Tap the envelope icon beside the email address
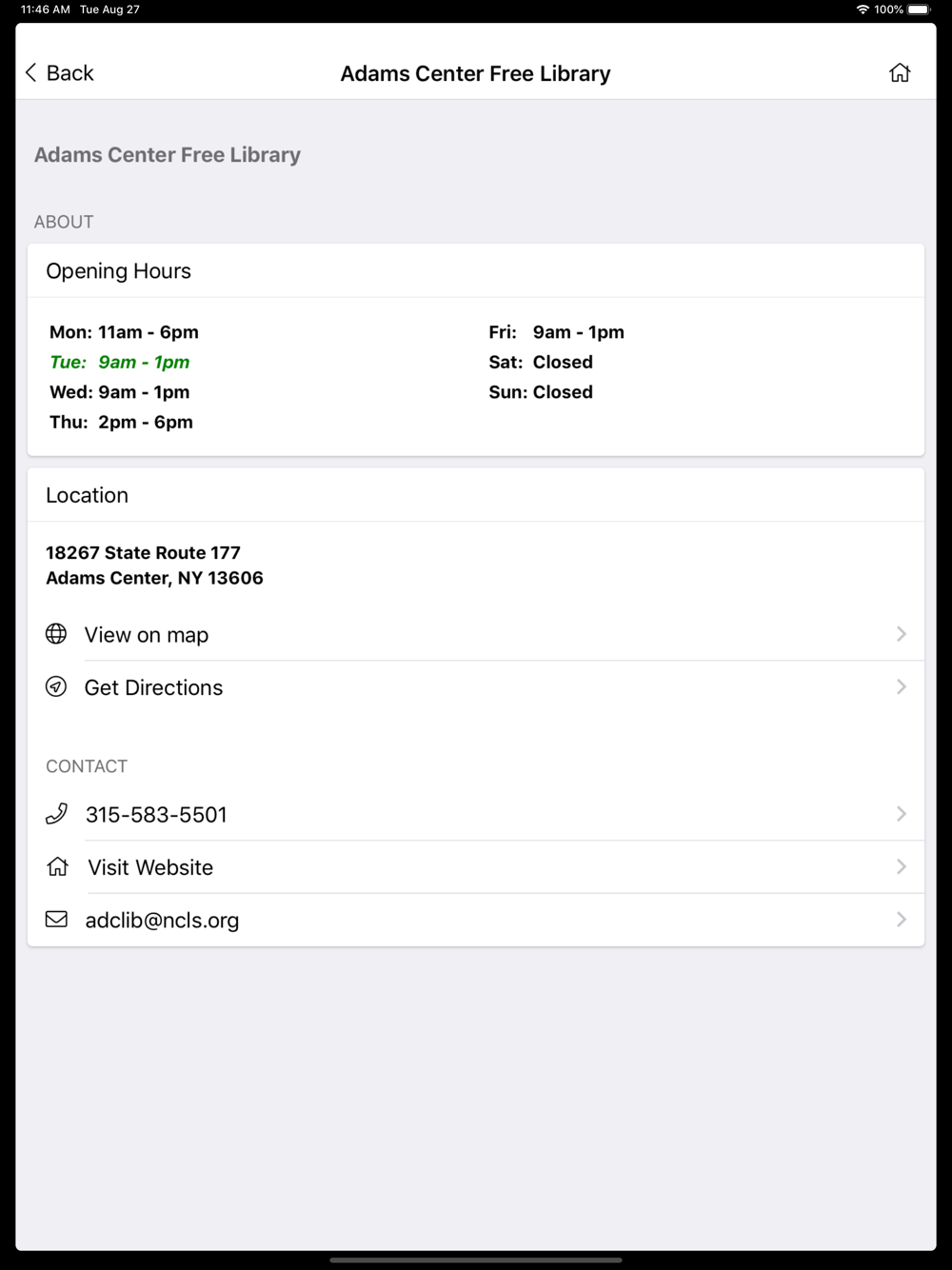Screen dimensions: 952x1270 tap(56, 920)
